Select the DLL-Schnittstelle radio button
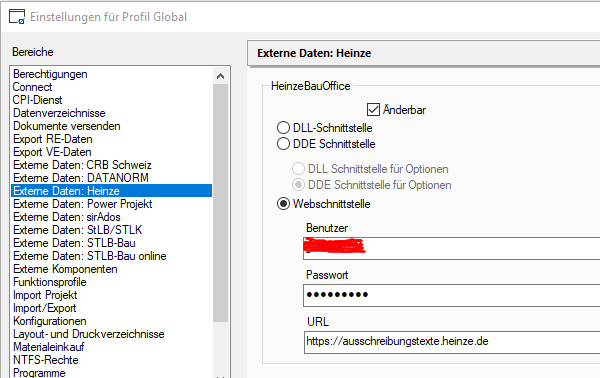Viewport: 600px width, 378px height. (283, 128)
